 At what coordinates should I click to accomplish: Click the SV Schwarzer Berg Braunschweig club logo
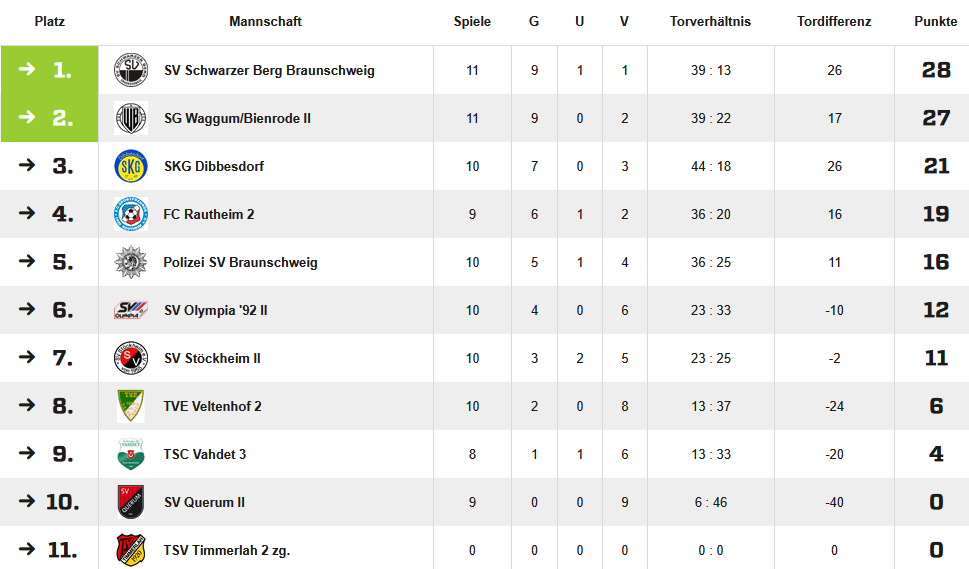pyautogui.click(x=130, y=70)
